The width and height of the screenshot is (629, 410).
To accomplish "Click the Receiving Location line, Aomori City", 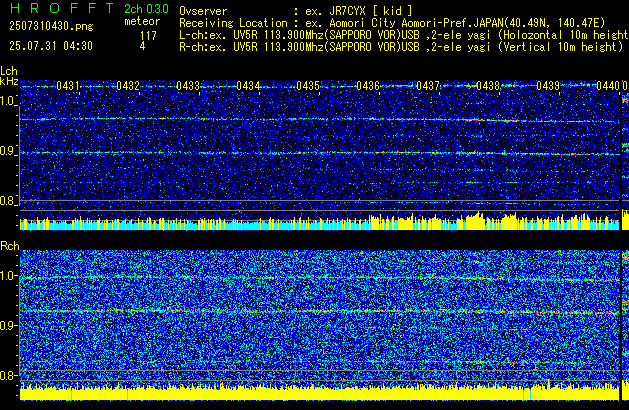I will (x=392, y=23).
